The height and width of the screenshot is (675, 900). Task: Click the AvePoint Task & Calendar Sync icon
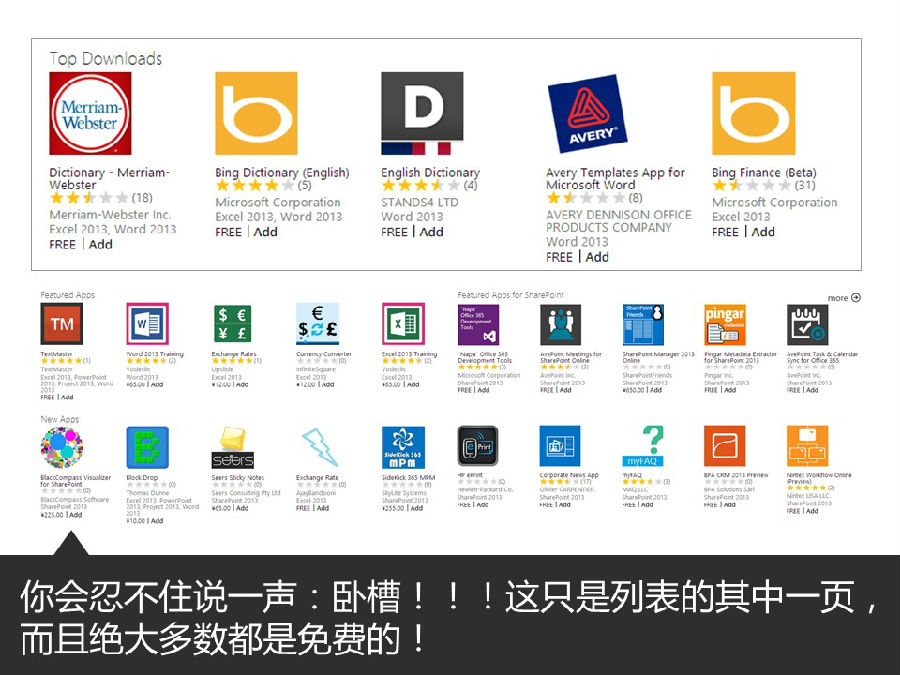(808, 325)
